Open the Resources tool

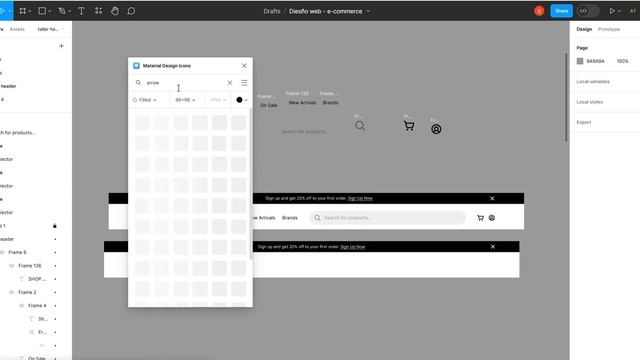pos(98,11)
